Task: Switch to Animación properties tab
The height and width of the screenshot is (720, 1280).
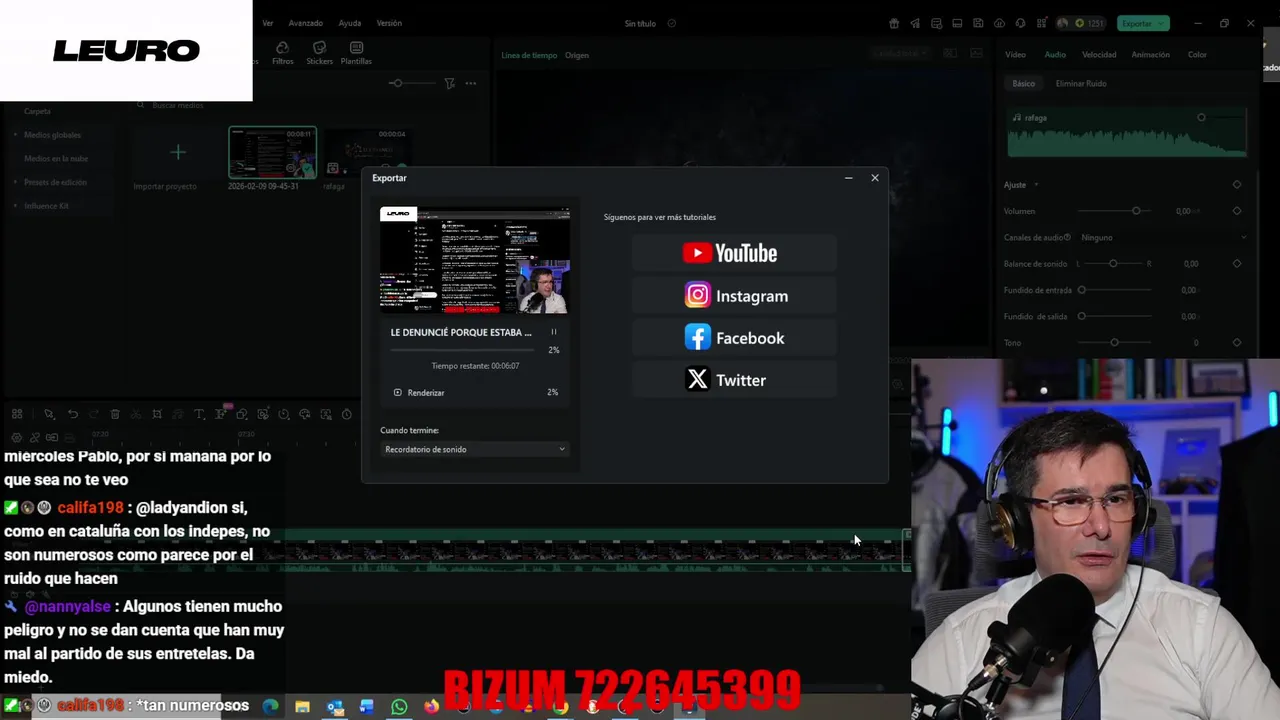Action: (1150, 55)
